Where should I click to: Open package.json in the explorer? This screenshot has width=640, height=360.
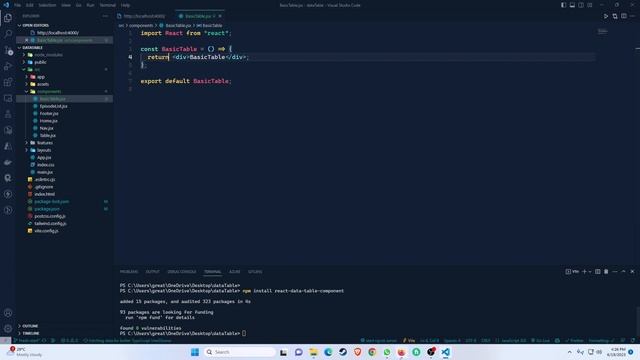[47, 209]
